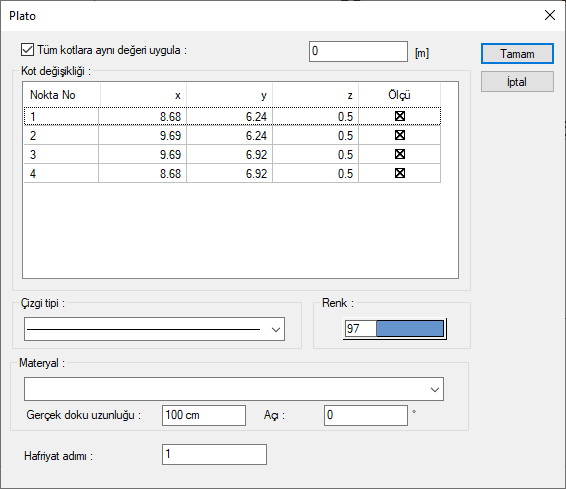Close the Plato dialog window
Viewport: 566px width, 489px height.
point(550,15)
